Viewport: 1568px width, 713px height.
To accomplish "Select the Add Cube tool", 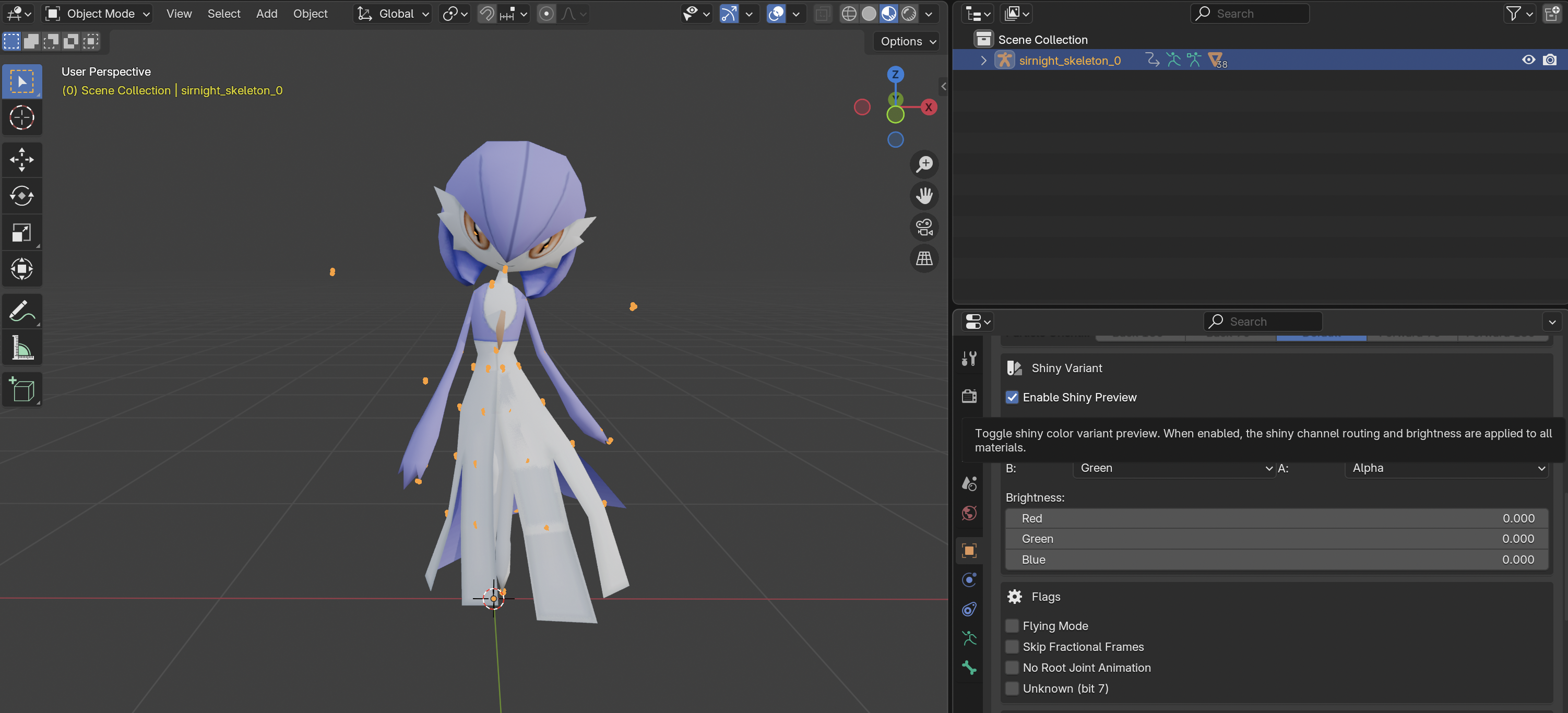I will [x=22, y=389].
